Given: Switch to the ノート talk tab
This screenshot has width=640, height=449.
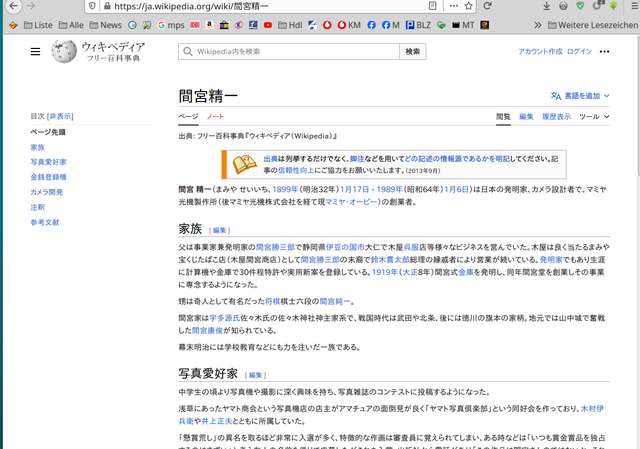Looking at the screenshot, I should coord(215,117).
